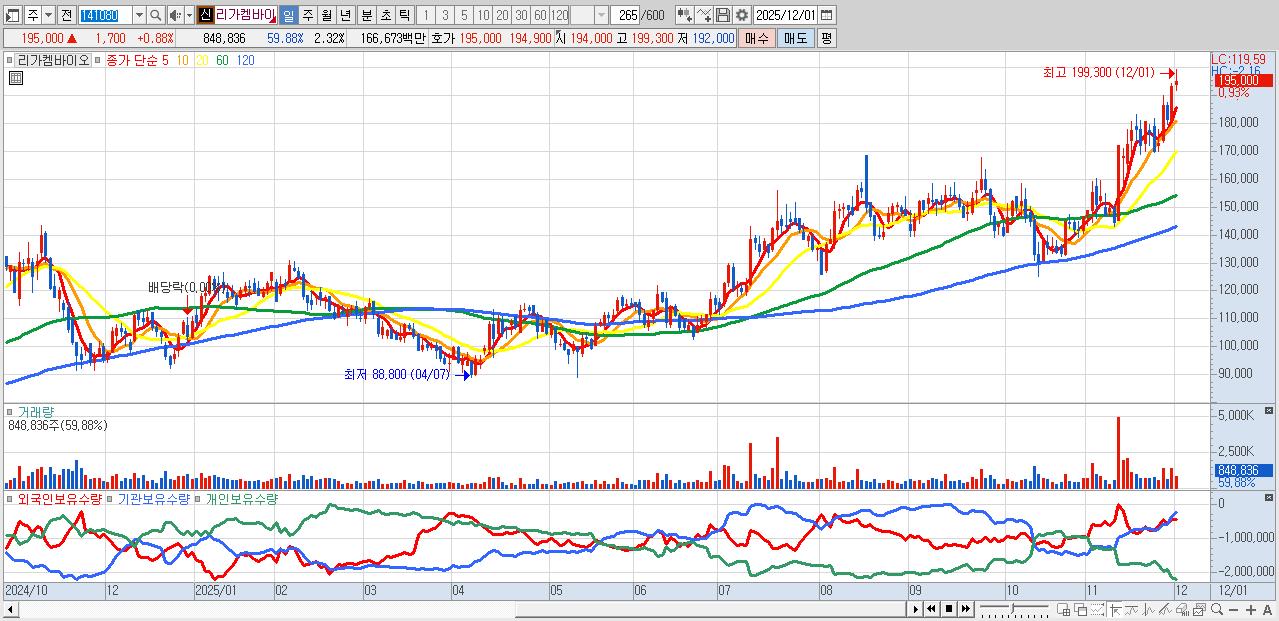
Task: Toggle the crosshair cursor icon in the bottom toolbar
Action: (x=1116, y=609)
